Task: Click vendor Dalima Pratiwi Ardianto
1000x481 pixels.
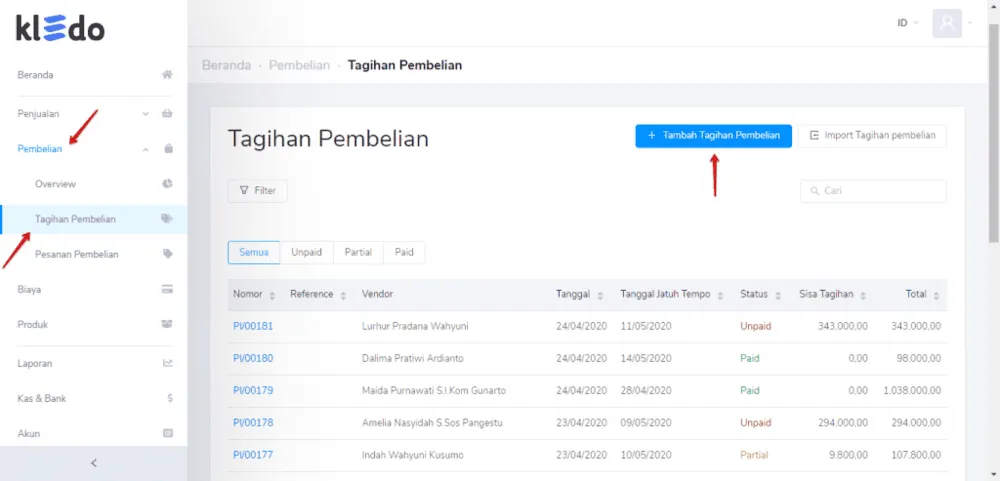Action: (413, 359)
